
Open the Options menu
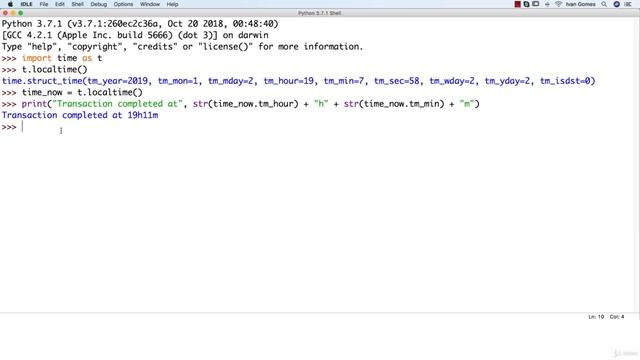[x=123, y=4]
